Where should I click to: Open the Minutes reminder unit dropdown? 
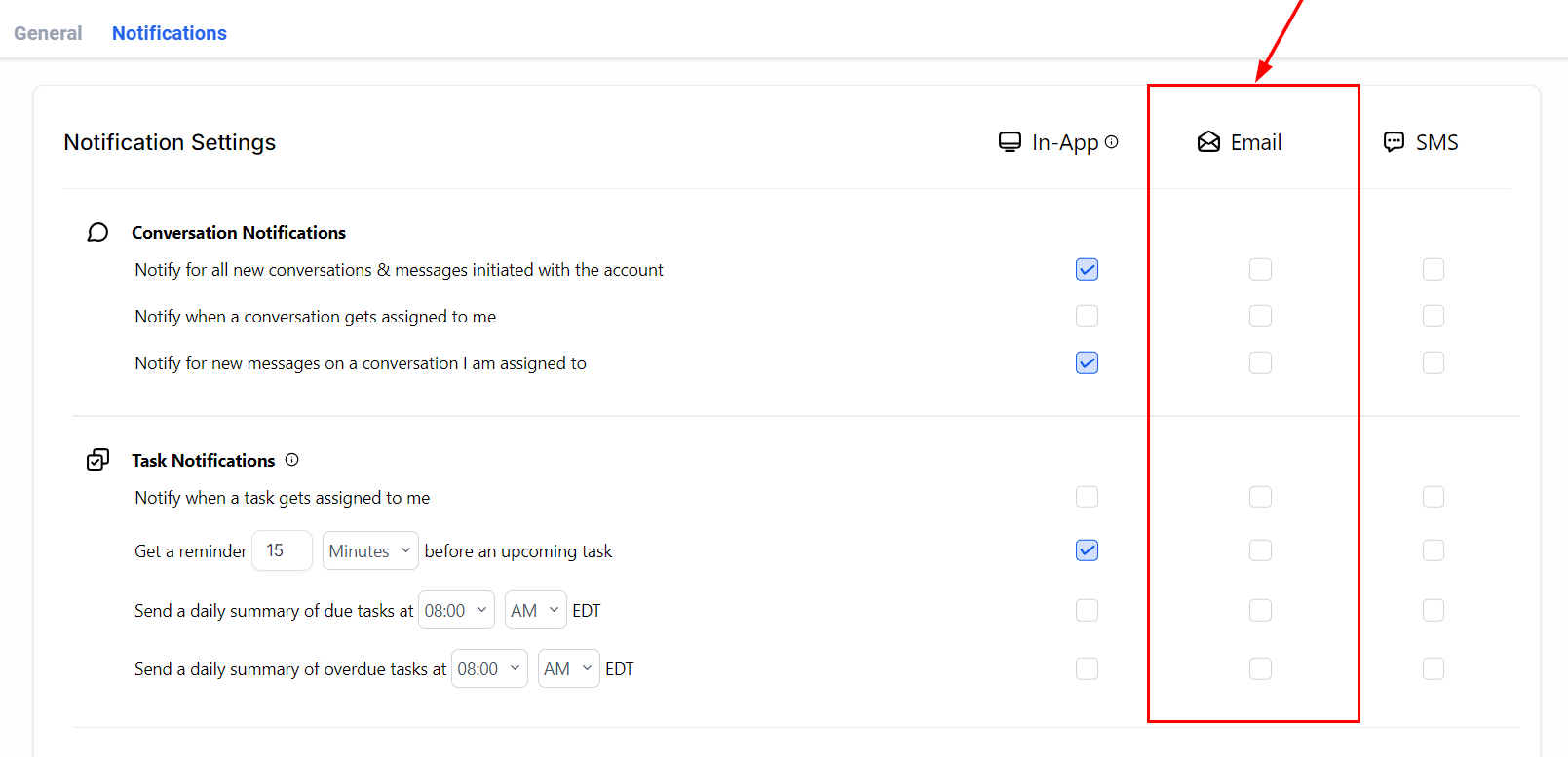(370, 550)
